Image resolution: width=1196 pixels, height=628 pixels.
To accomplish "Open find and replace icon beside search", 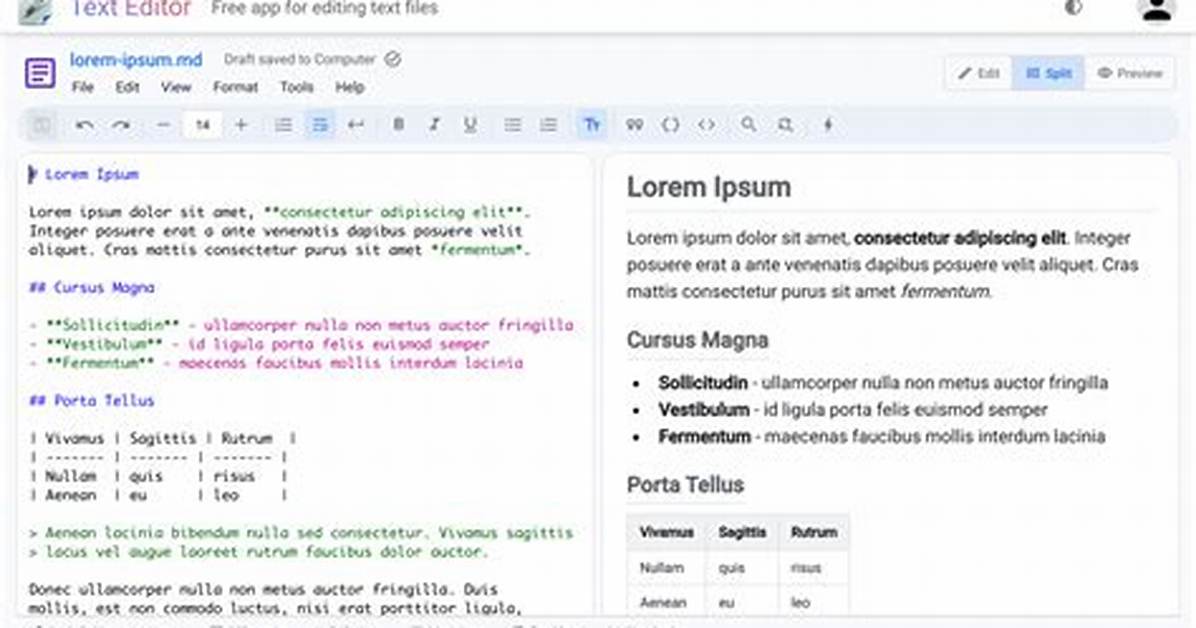I will 785,125.
